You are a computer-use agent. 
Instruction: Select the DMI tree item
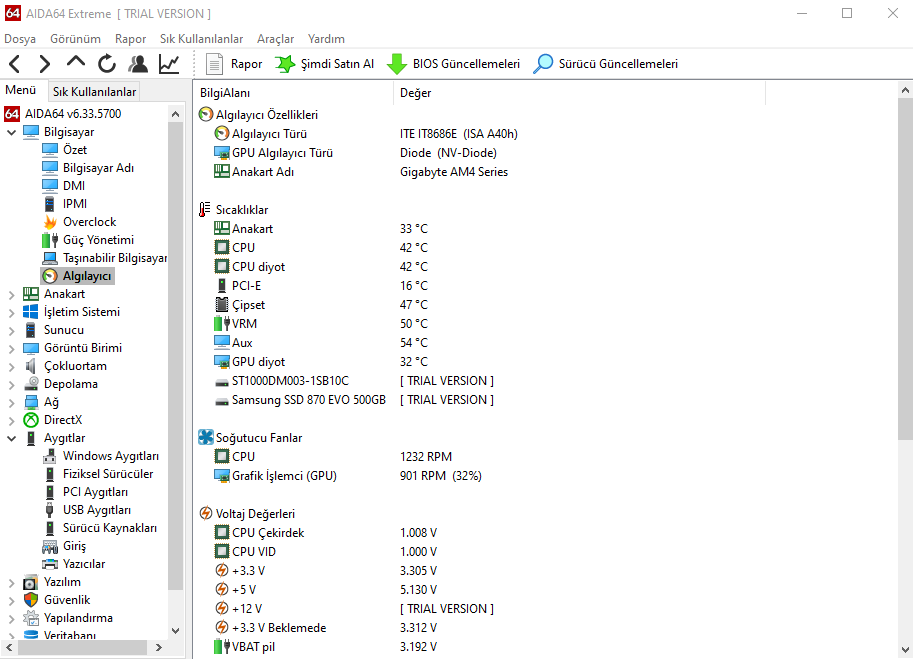(x=74, y=186)
